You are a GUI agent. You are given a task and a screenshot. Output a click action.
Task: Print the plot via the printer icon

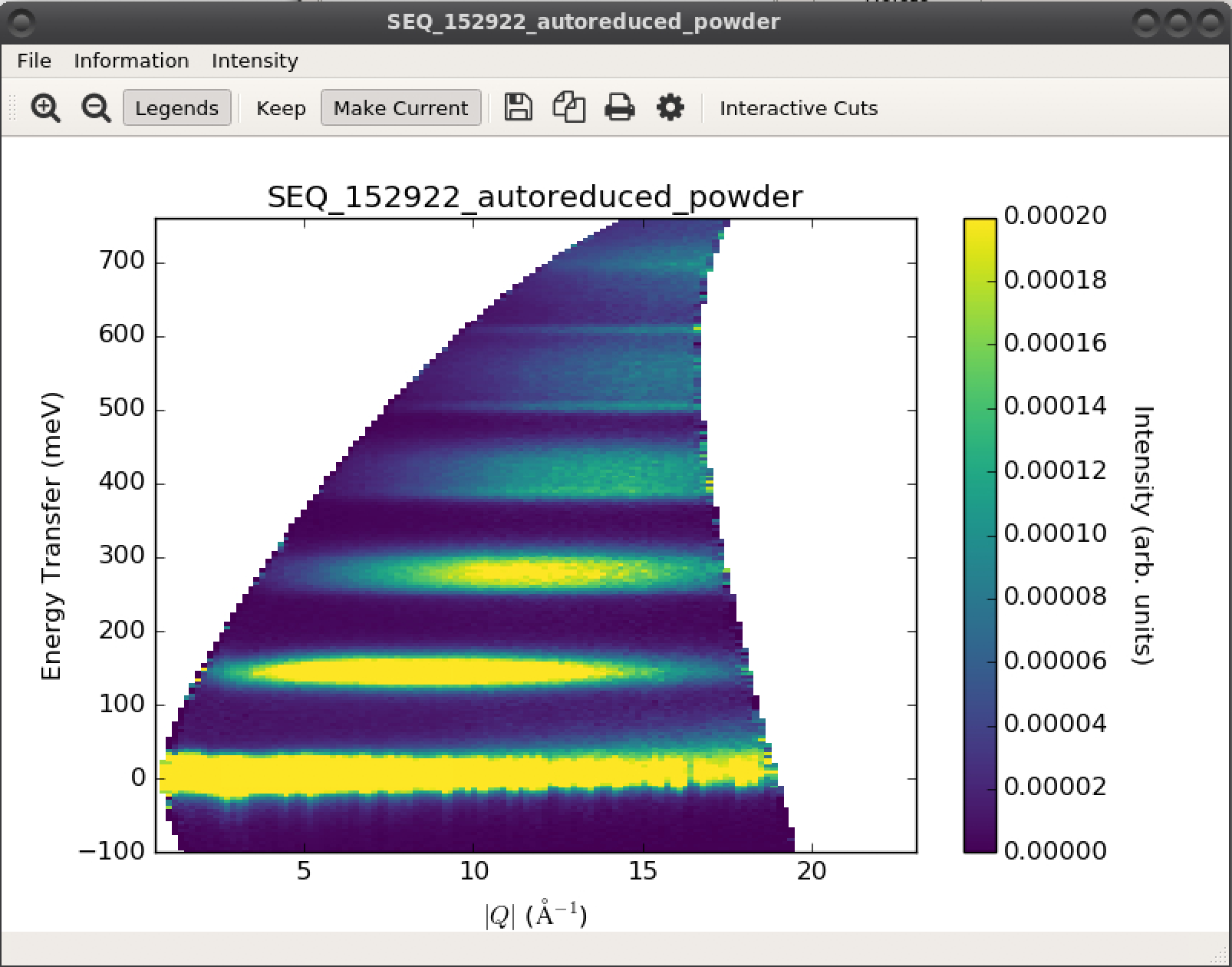click(x=619, y=107)
